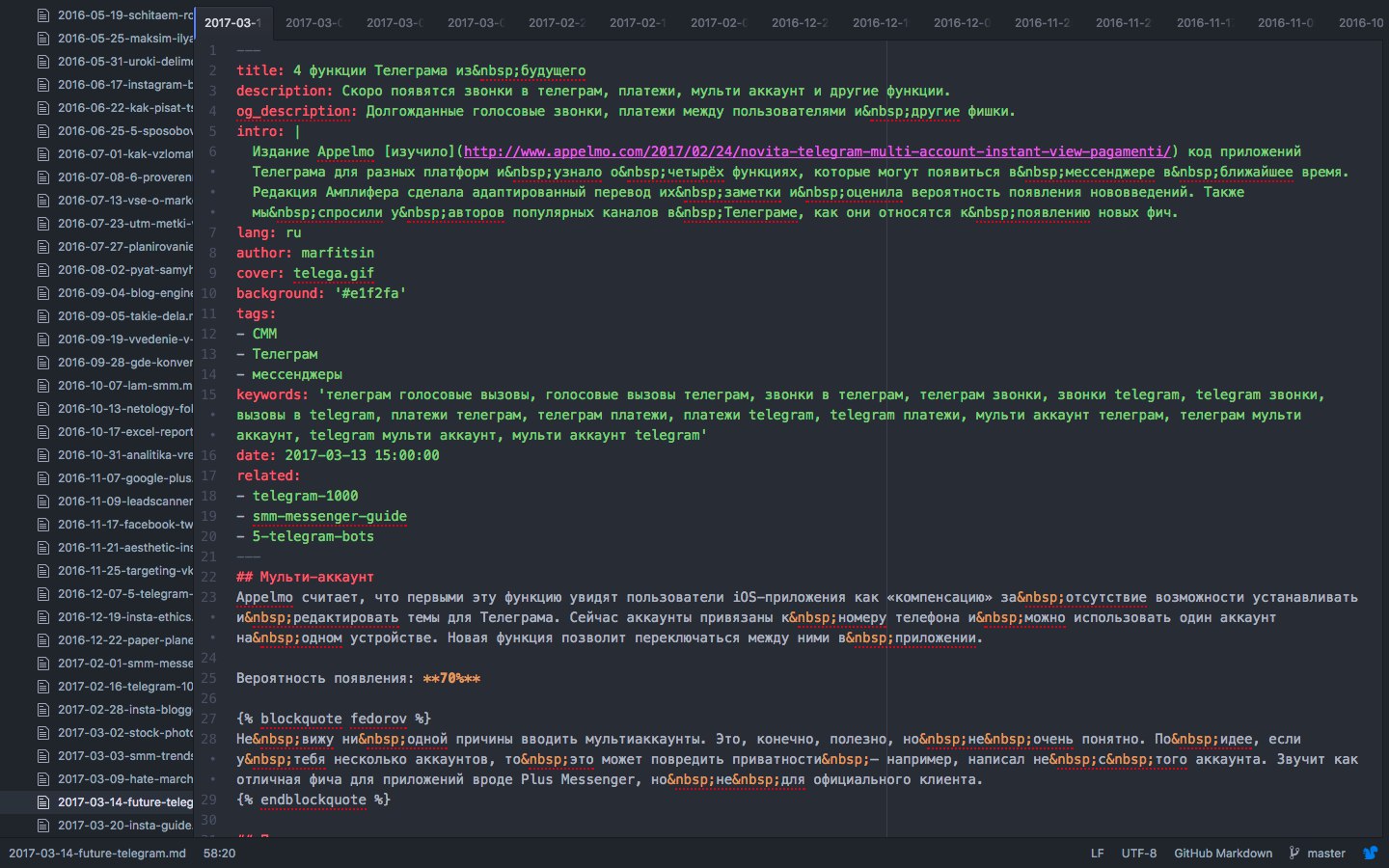Click file icon of 2016-12-22-paper-plane entry

pos(42,639)
